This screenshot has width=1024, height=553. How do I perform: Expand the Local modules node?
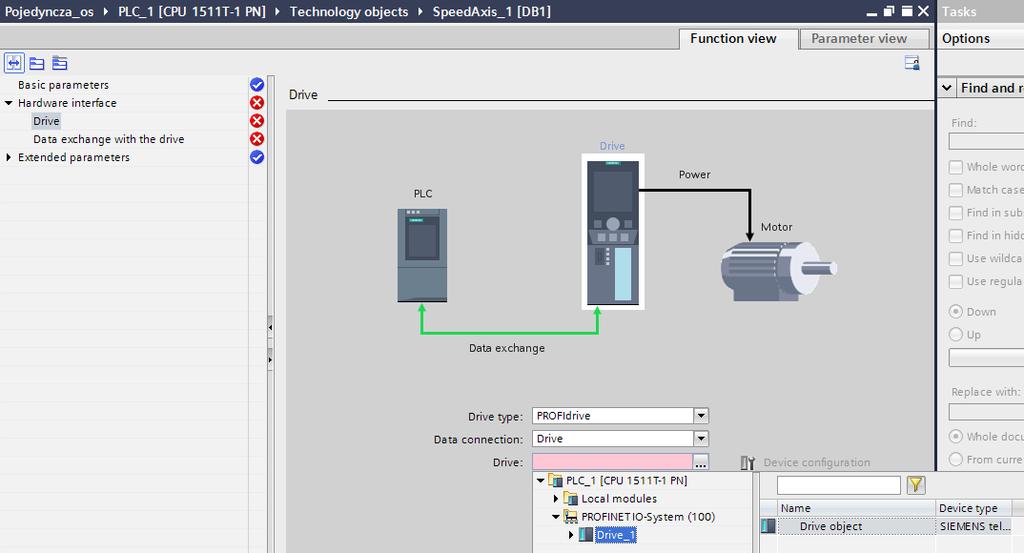coord(556,499)
